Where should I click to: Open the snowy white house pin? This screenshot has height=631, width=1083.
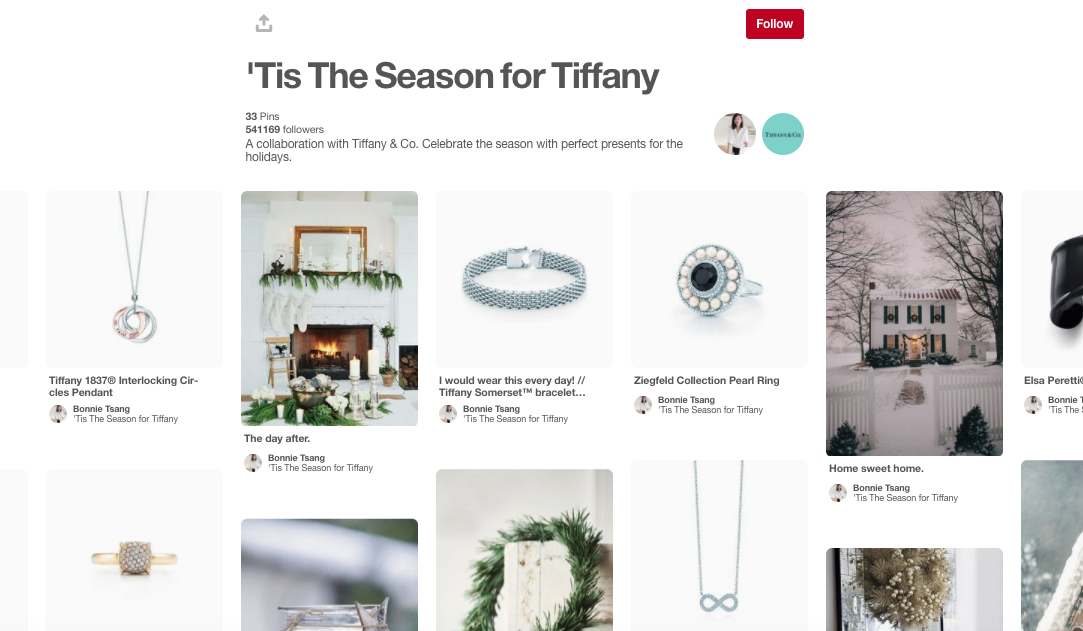click(x=914, y=323)
